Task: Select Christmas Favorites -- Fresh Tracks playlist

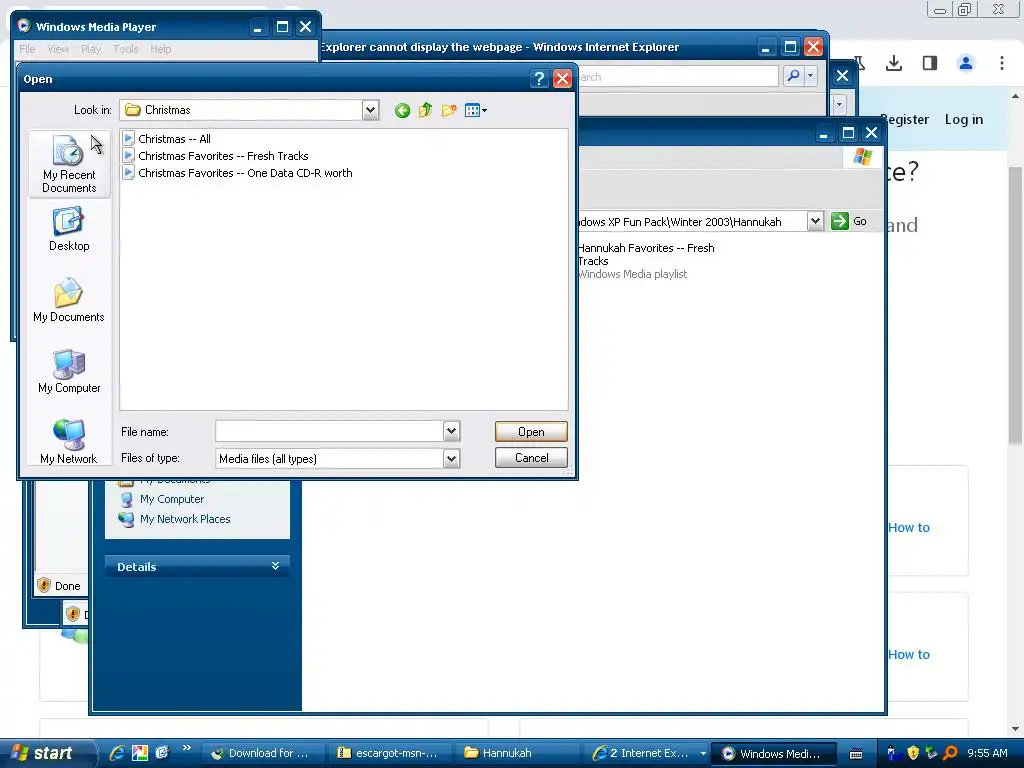Action: [216, 155]
